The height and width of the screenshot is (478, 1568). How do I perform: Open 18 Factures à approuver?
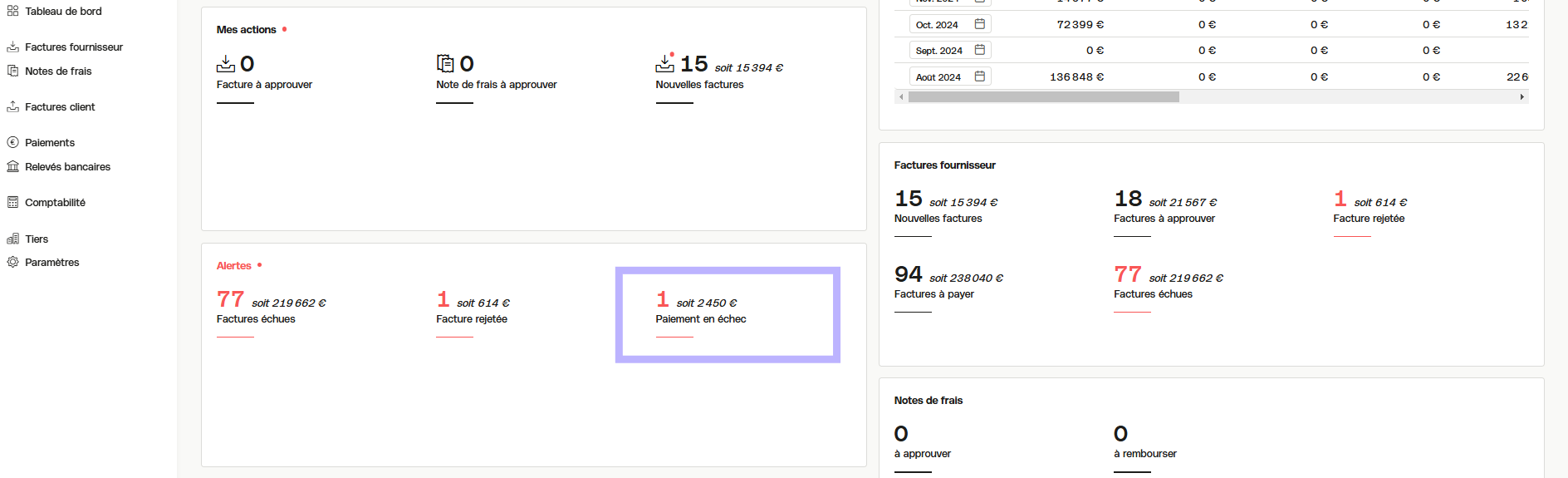coord(1164,208)
